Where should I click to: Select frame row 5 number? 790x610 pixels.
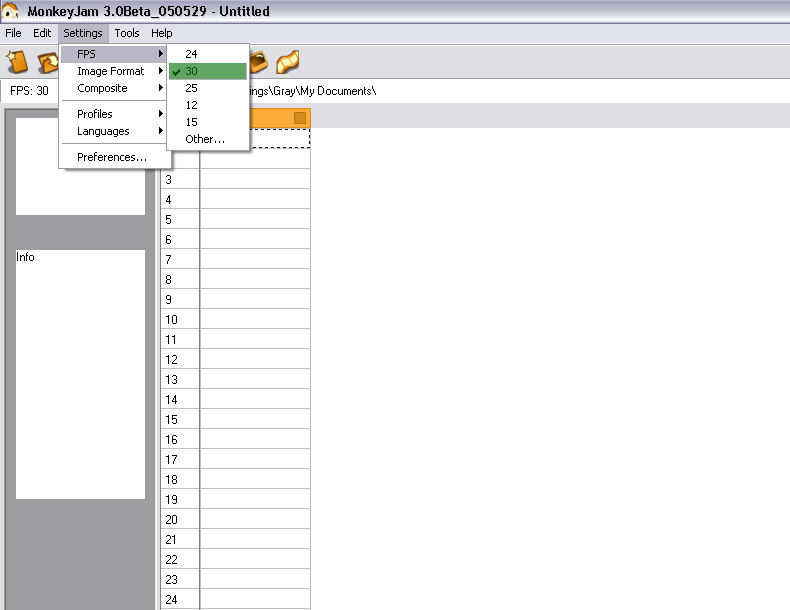point(180,219)
